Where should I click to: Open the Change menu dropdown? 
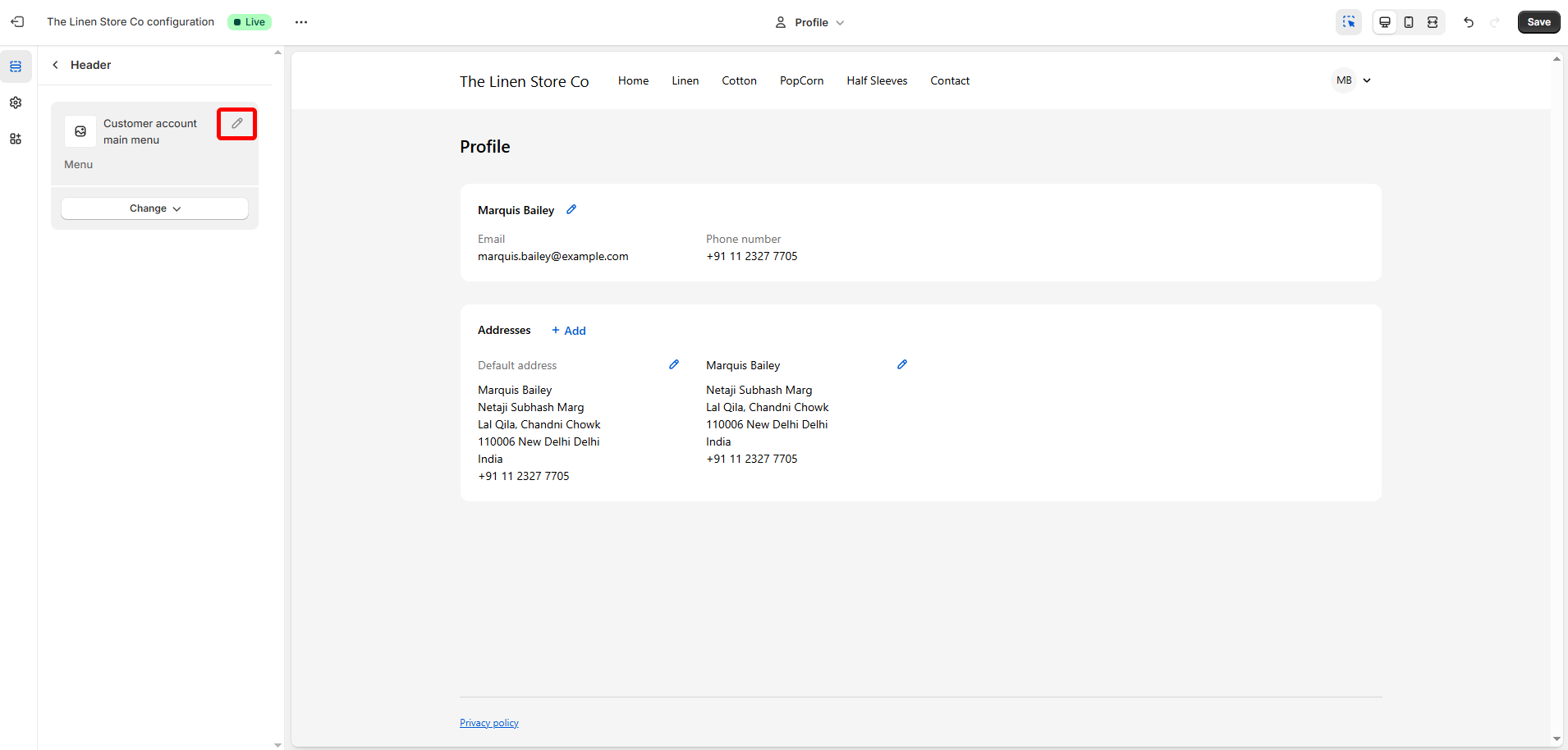click(154, 208)
